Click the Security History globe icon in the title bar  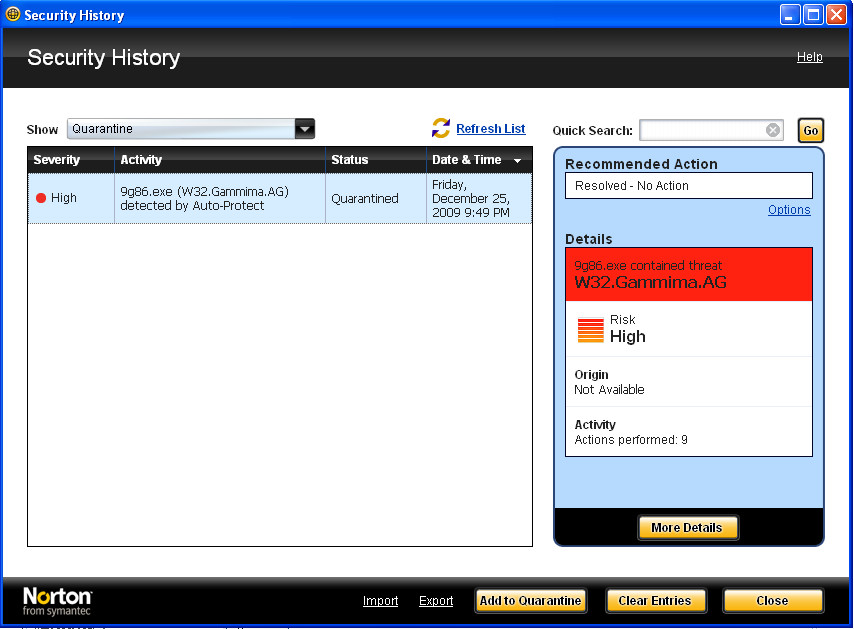coord(13,14)
